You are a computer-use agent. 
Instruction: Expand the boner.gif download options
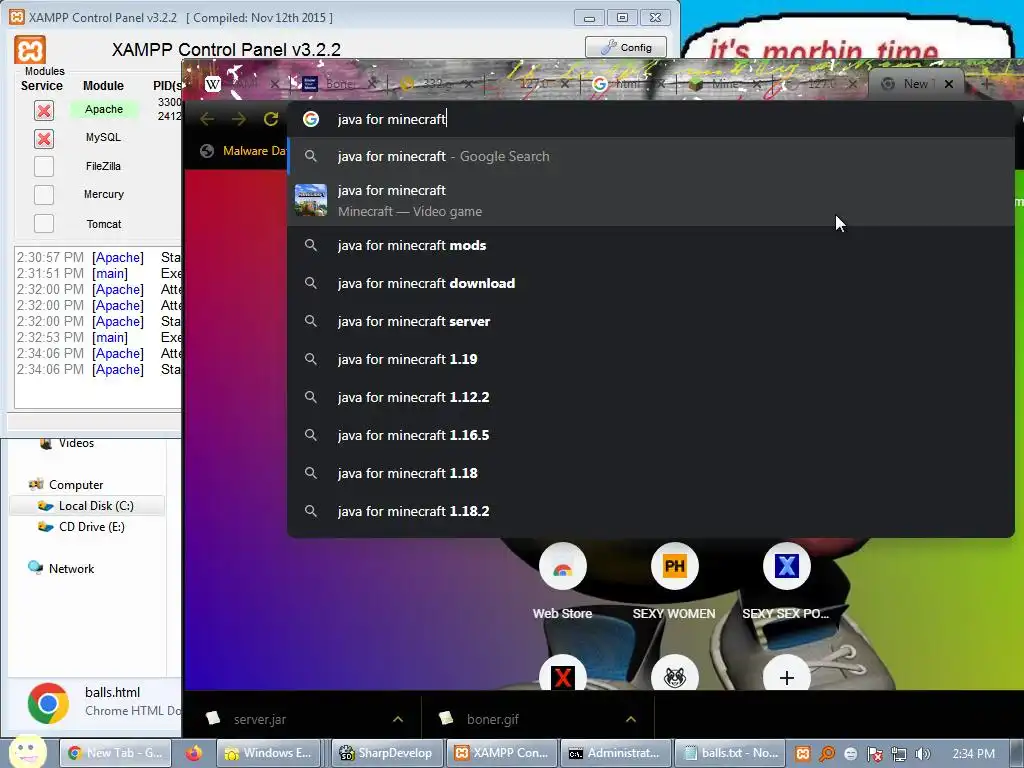[631, 719]
